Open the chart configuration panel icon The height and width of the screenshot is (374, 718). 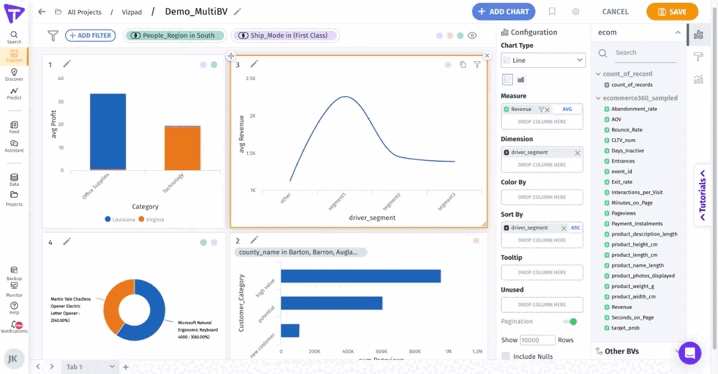(x=698, y=34)
